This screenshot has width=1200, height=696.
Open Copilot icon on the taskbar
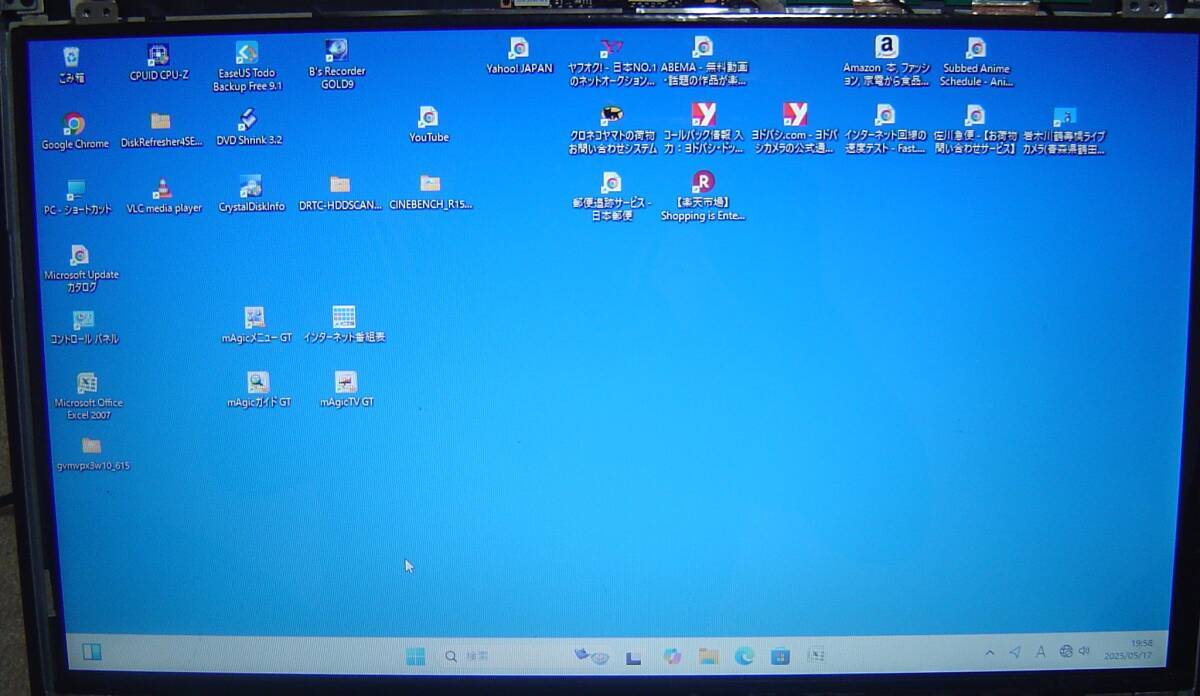click(x=672, y=656)
